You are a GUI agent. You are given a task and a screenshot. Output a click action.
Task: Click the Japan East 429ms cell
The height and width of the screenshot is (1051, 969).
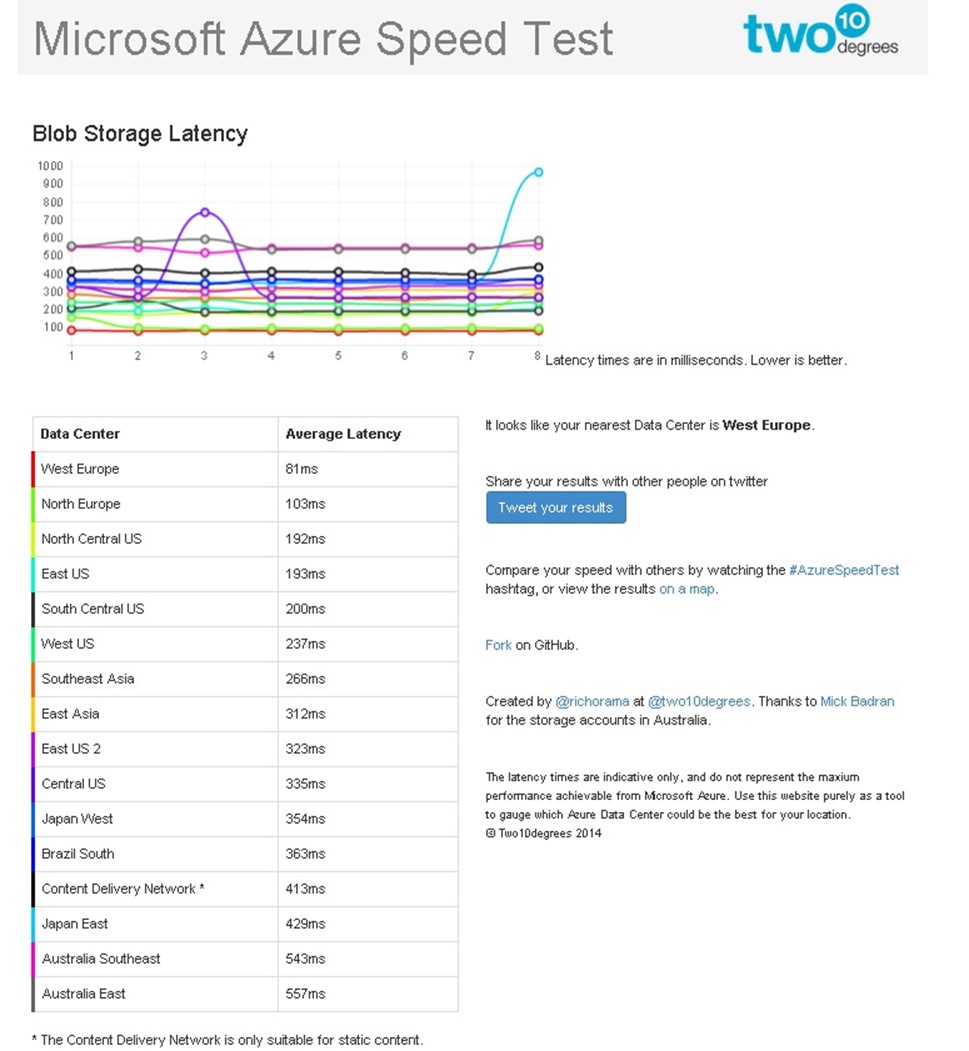(305, 924)
